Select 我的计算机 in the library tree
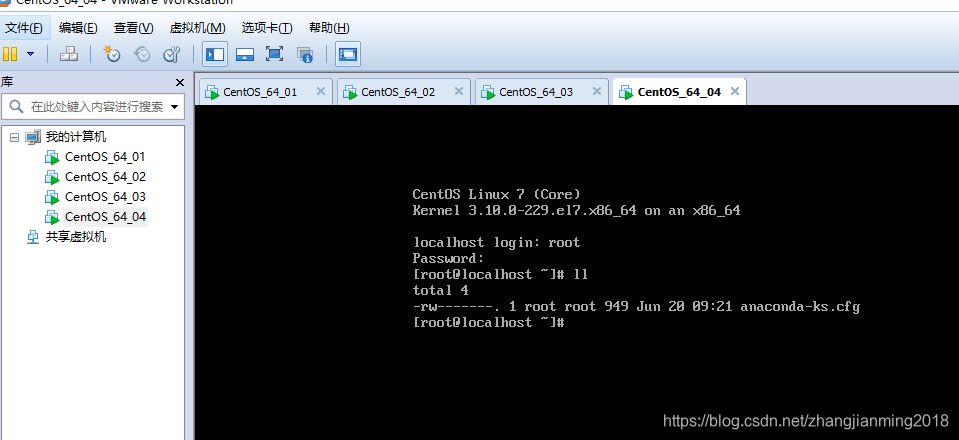Screen dimensions: 959x440 click(x=76, y=137)
